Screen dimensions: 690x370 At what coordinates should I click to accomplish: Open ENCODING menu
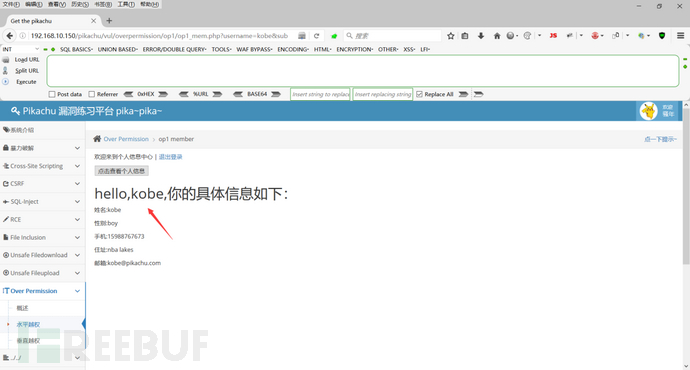(x=293, y=49)
